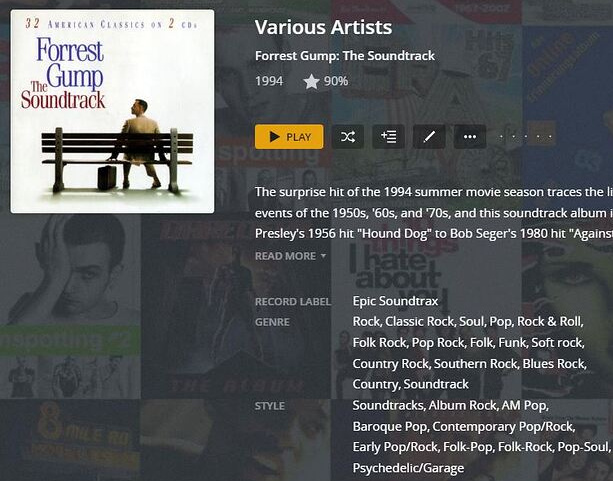Click the star rating icon
The width and height of the screenshot is (613, 481).
pyautogui.click(x=311, y=82)
